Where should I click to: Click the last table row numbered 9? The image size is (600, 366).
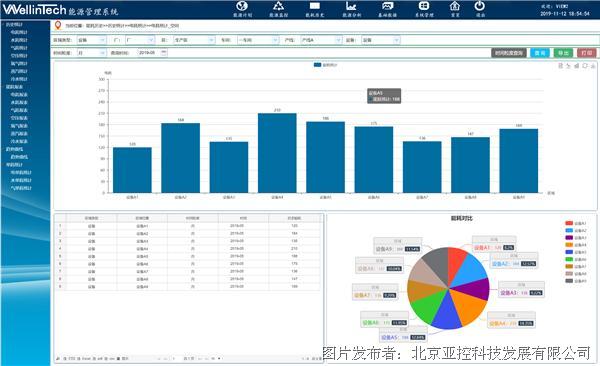pos(188,286)
